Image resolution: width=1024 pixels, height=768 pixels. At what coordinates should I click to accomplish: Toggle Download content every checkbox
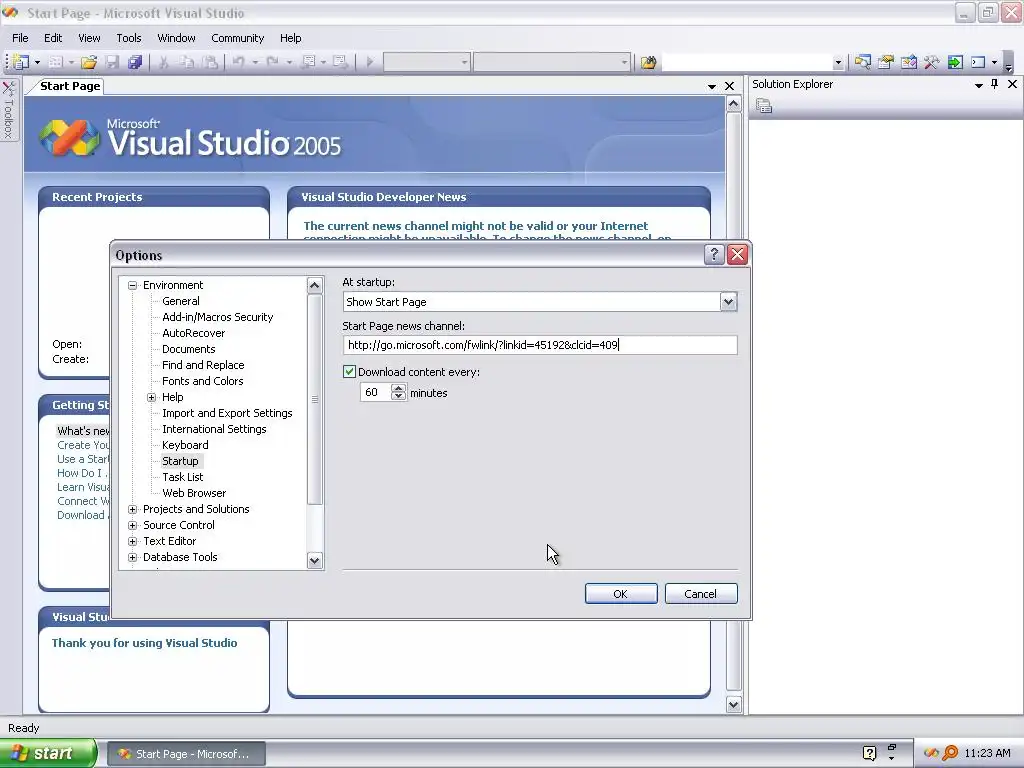point(349,372)
